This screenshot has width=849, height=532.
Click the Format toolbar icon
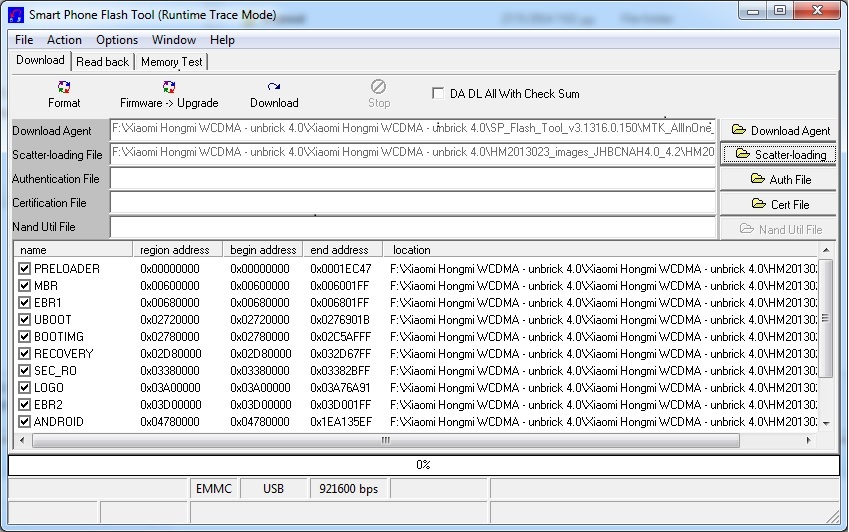coord(64,94)
